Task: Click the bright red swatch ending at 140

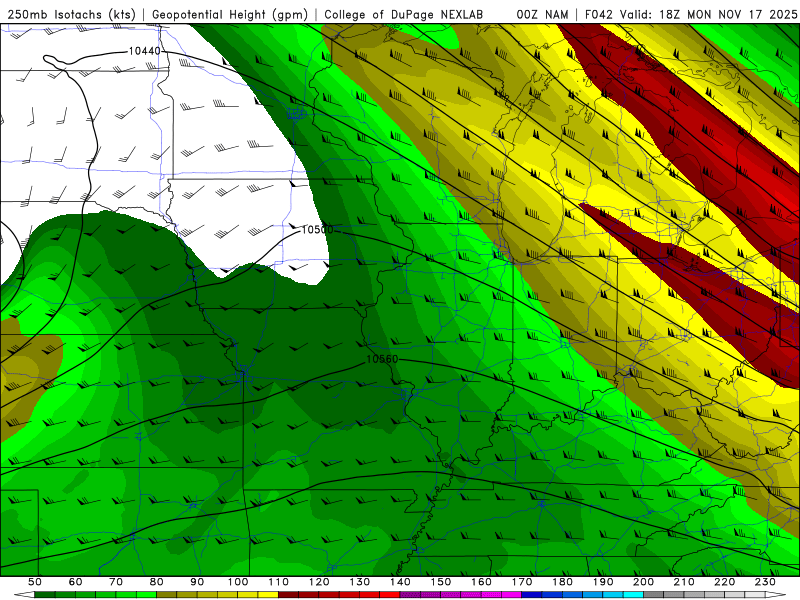Action: pyautogui.click(x=390, y=594)
